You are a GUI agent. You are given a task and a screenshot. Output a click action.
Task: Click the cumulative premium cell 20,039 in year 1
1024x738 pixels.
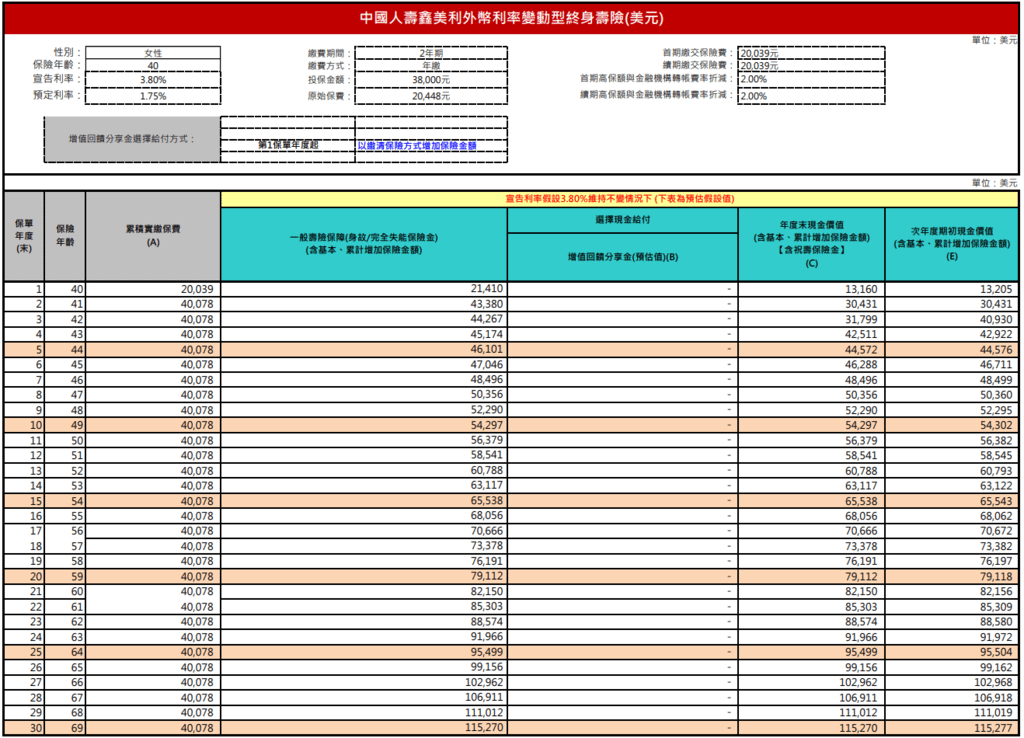click(x=153, y=289)
